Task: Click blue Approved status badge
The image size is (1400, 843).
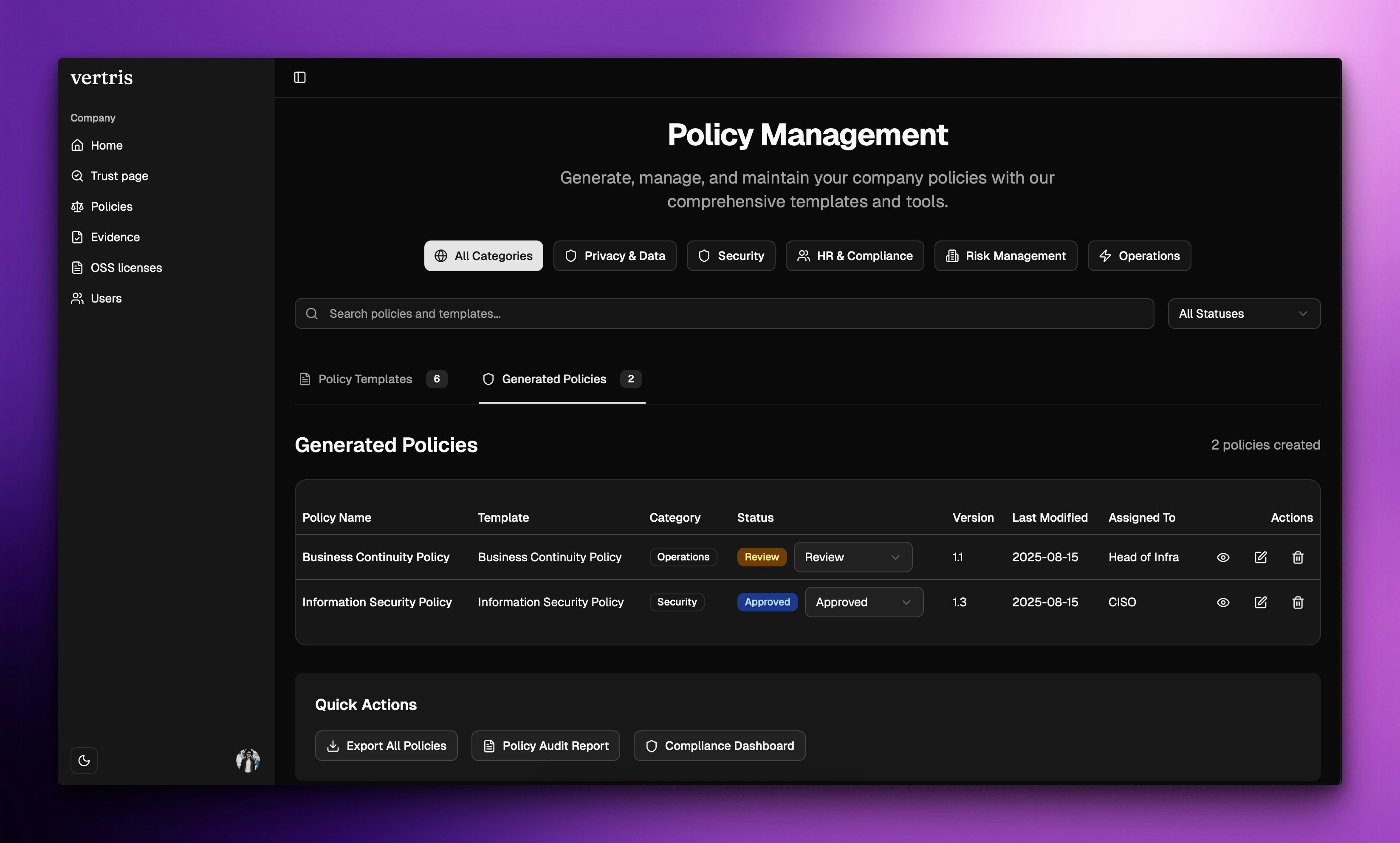Action: (x=768, y=602)
